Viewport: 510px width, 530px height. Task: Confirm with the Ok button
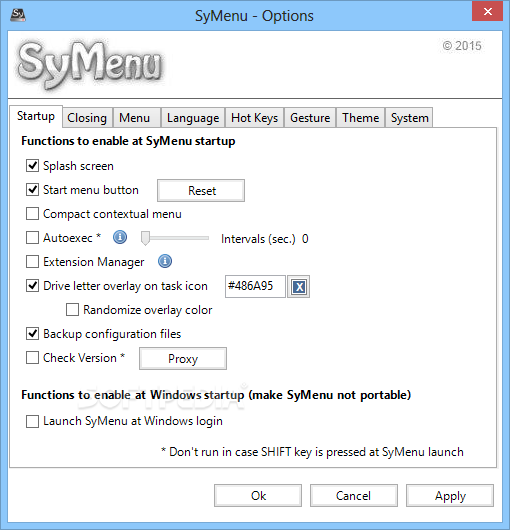click(258, 496)
